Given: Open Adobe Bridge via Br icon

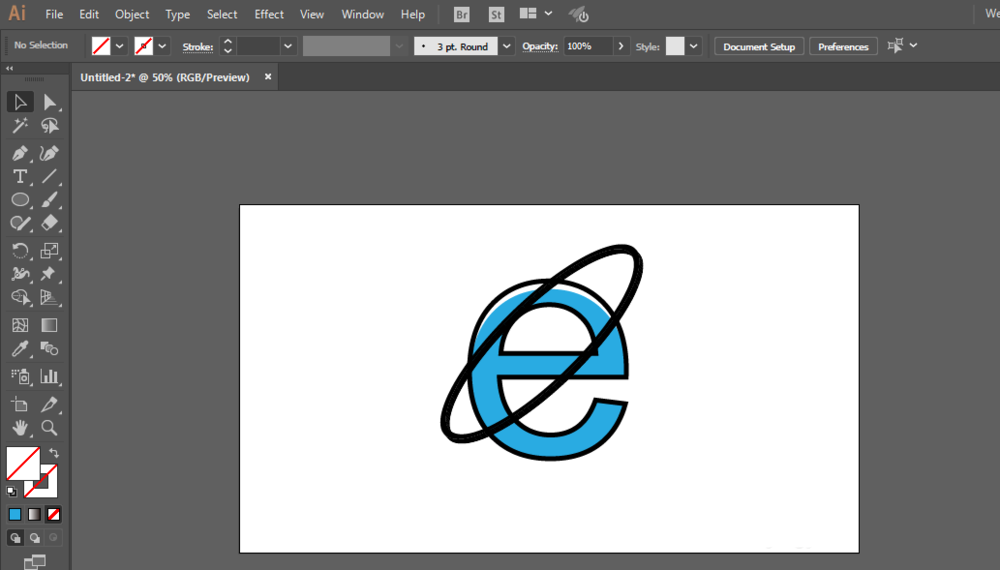Looking at the screenshot, I should (461, 15).
